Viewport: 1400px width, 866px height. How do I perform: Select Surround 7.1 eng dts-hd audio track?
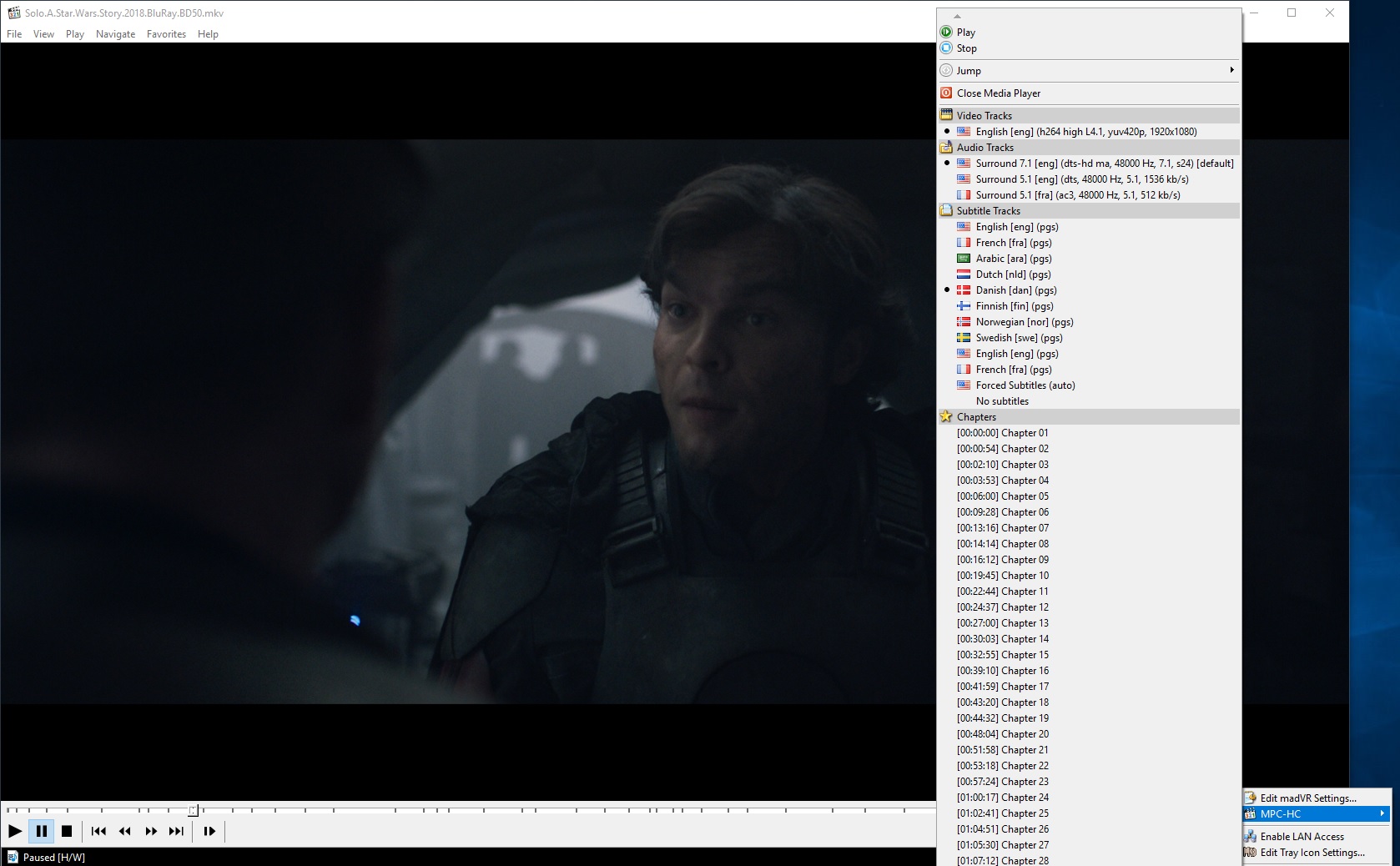point(1089,164)
